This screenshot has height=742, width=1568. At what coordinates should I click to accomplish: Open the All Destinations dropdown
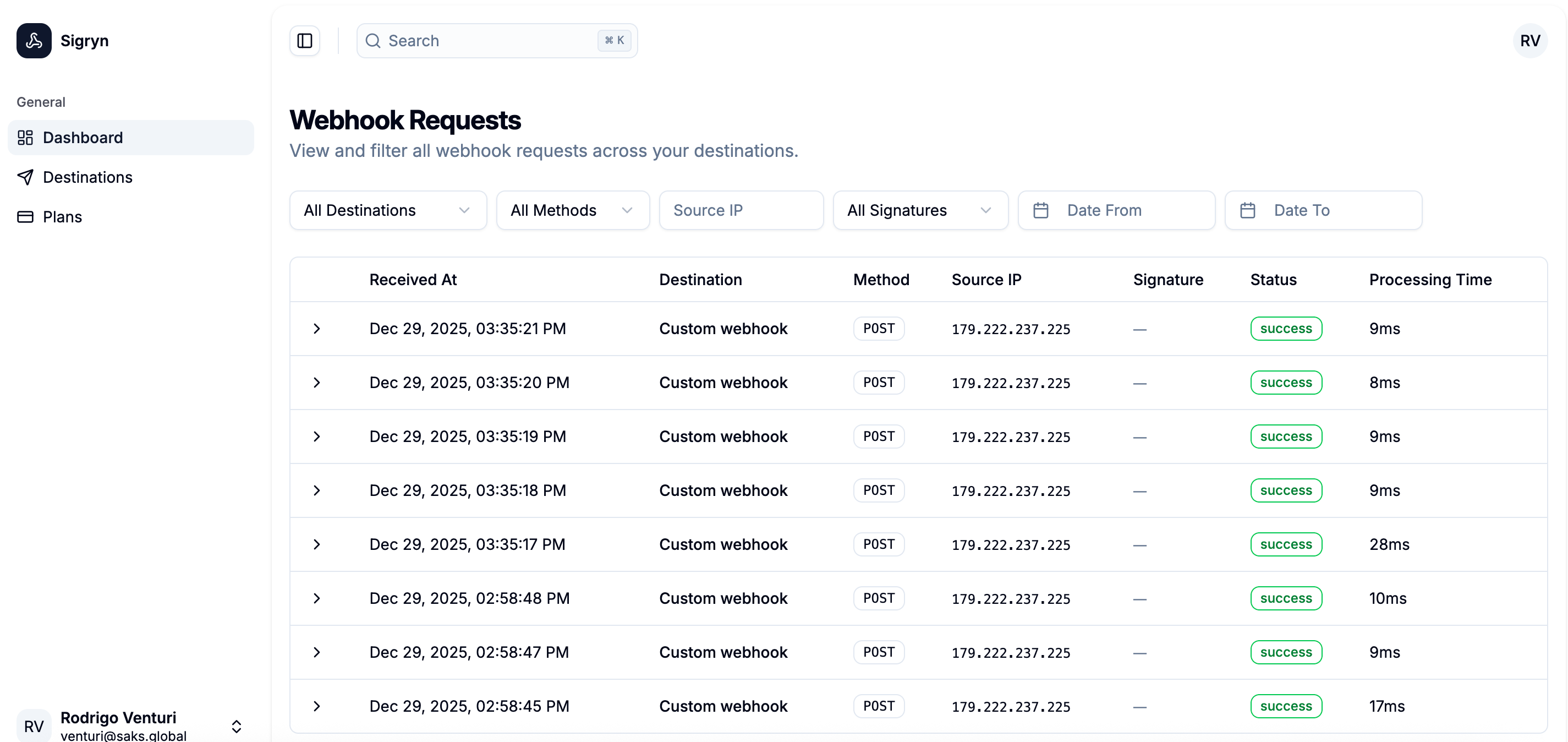click(388, 210)
